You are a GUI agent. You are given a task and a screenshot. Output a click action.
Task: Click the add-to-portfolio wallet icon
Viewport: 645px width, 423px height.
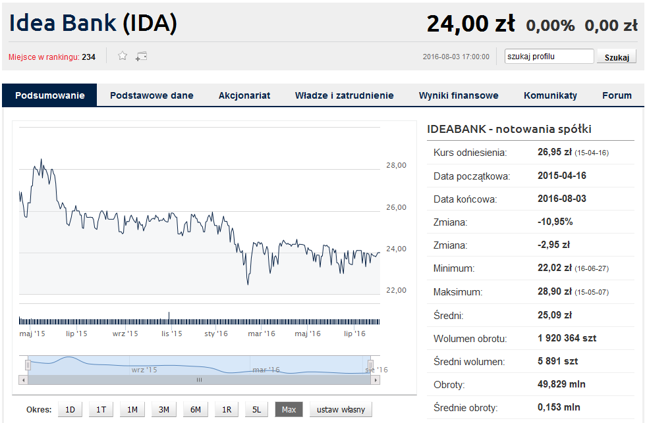pos(141,56)
